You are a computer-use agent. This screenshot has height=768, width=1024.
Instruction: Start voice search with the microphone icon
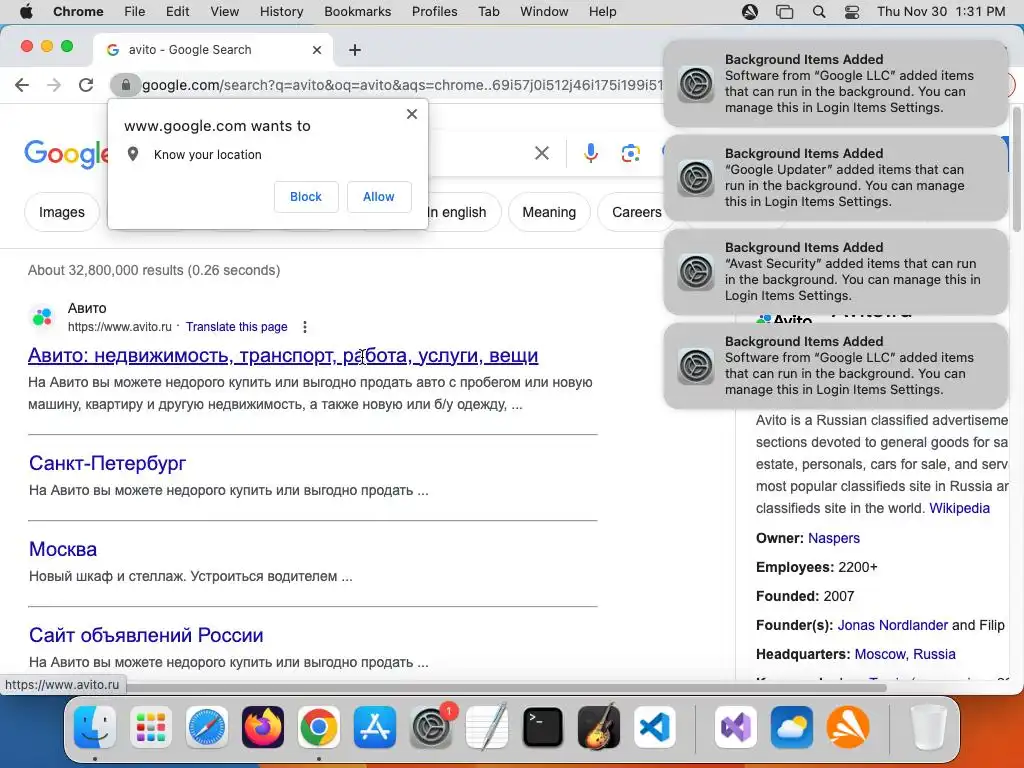pos(590,153)
